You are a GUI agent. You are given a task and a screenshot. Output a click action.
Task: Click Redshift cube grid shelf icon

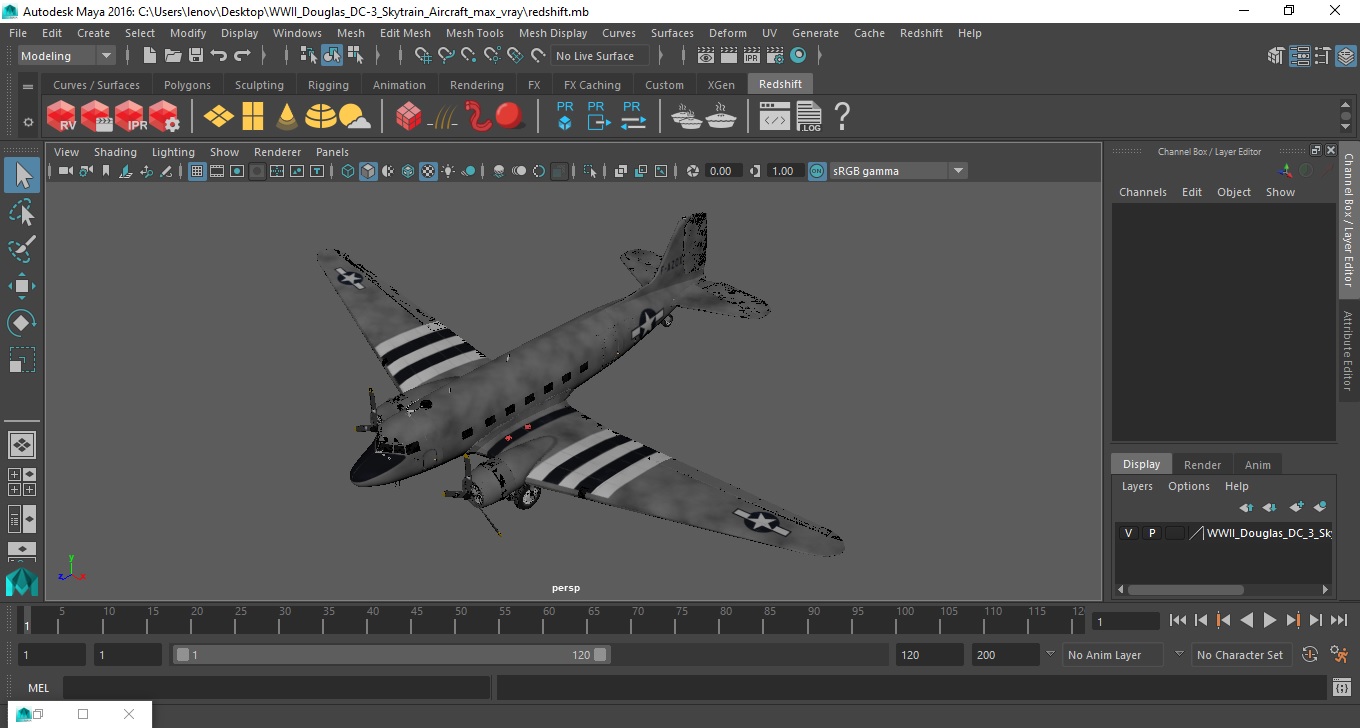(408, 116)
